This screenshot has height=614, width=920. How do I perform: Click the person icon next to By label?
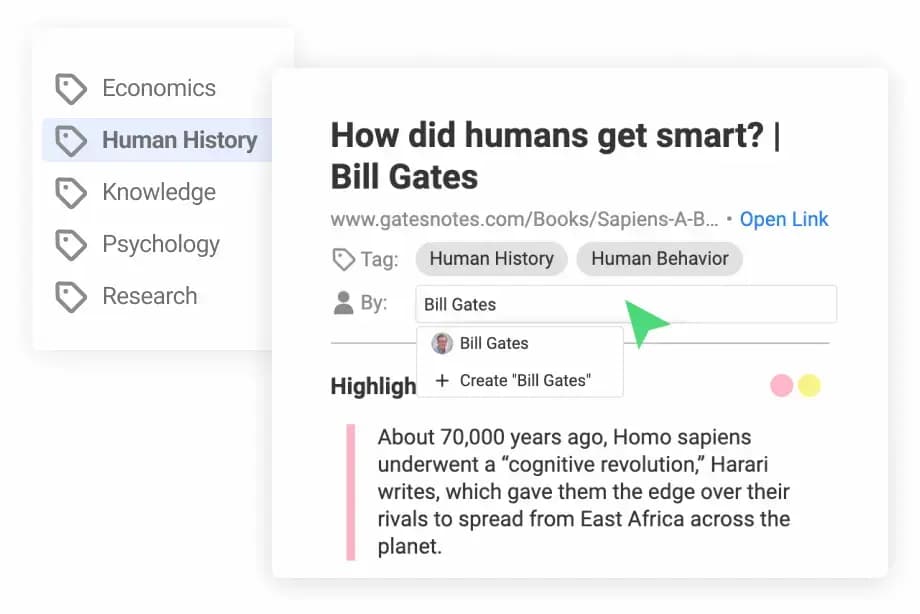343,304
